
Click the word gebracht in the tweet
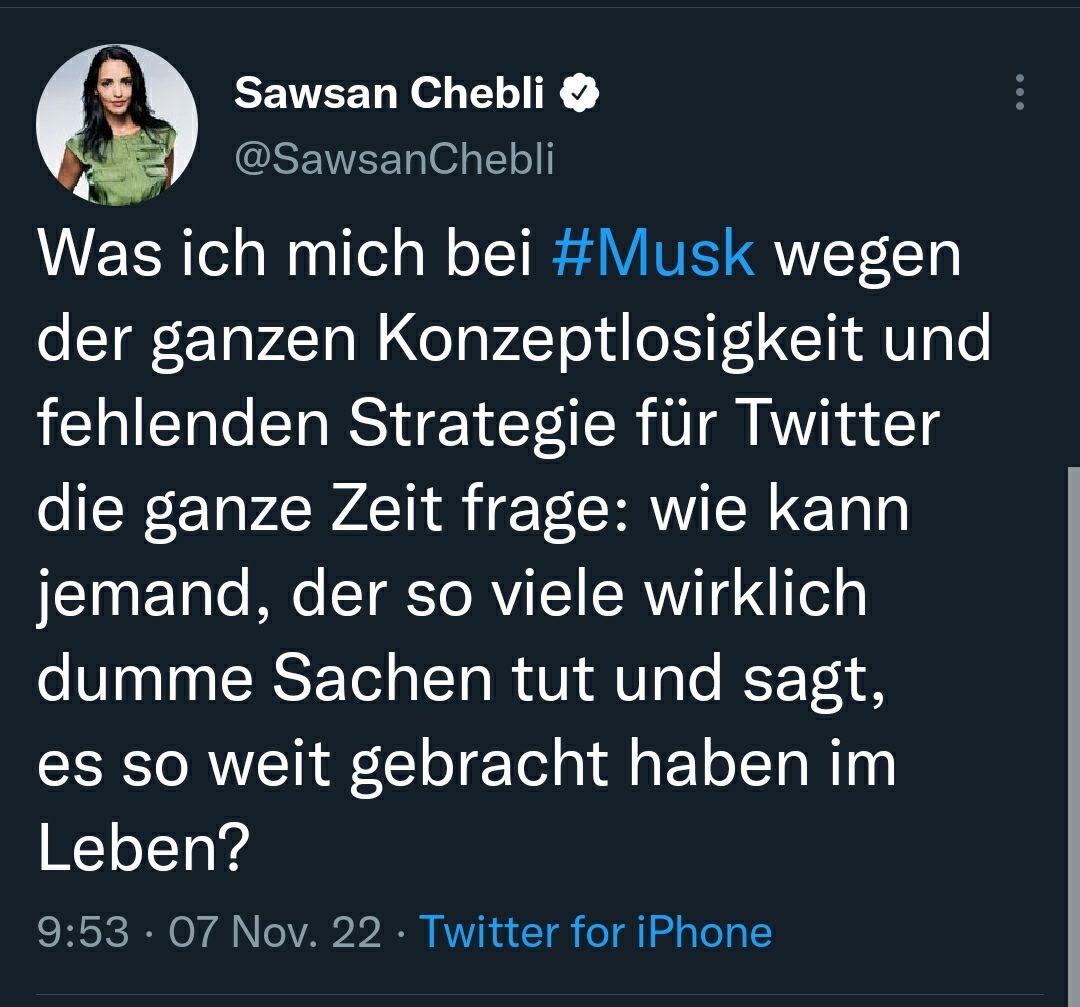point(481,764)
